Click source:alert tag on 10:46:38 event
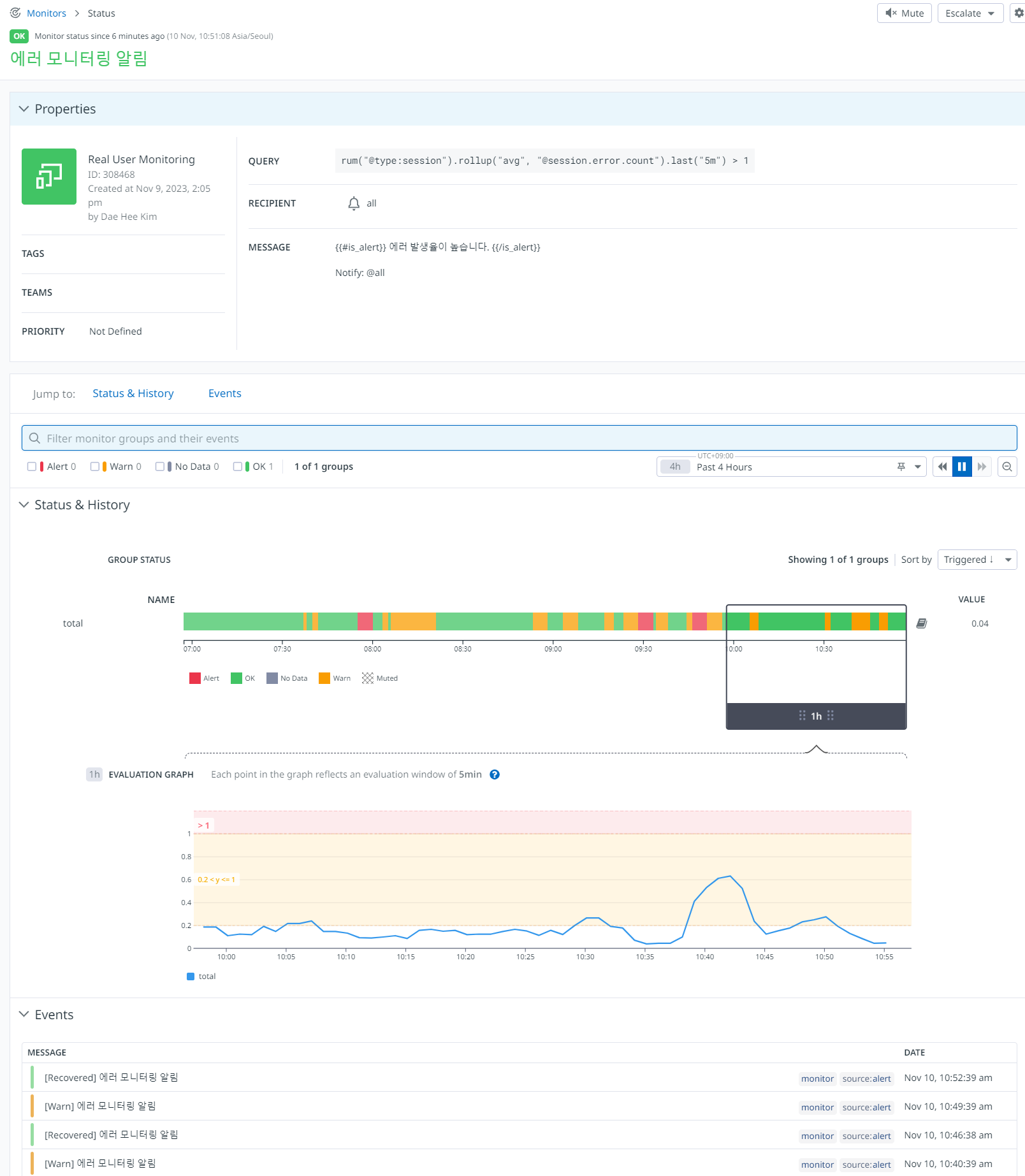 coord(866,1136)
